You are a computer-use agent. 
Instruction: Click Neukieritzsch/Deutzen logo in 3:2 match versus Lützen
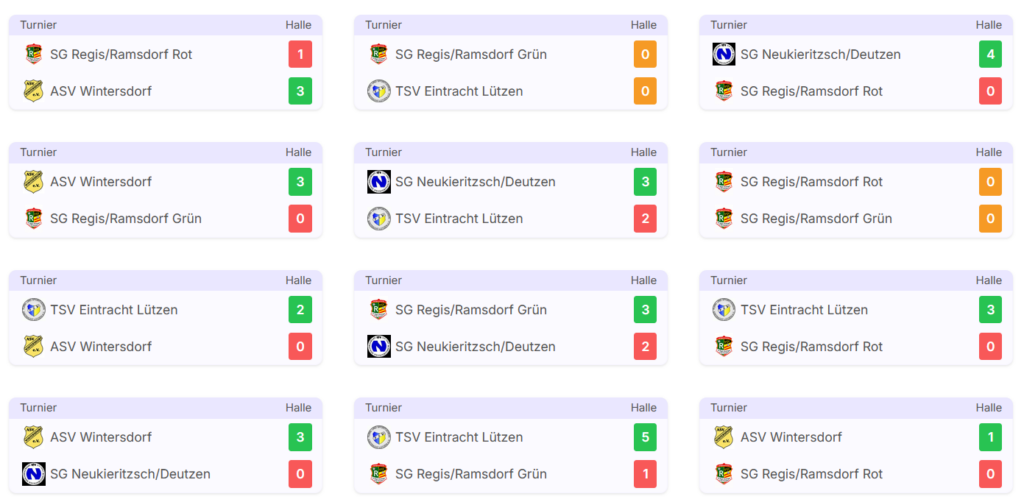coord(379,182)
